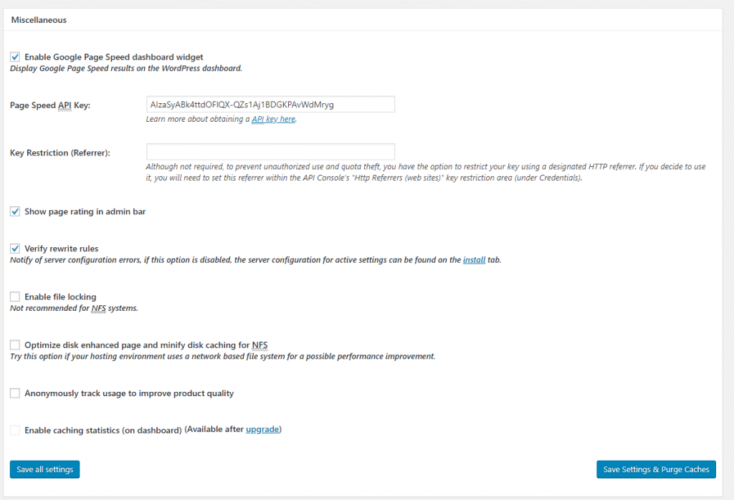The image size is (734, 500).
Task: Click the 'Key Restriction (Referrer):' label
Action: pyautogui.click(x=60, y=152)
